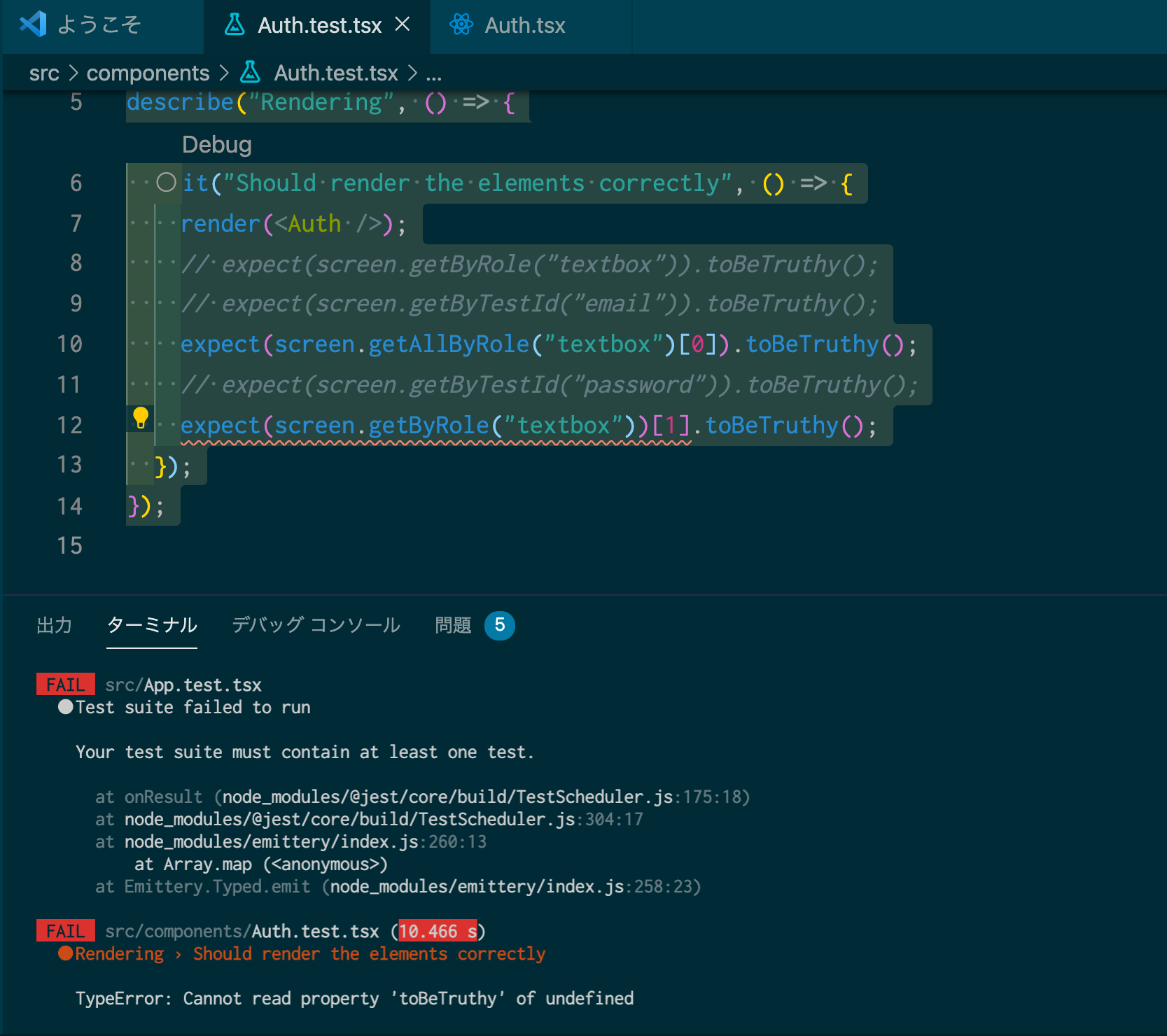
Task: Click the "Should render the elements correctly" string
Action: click(x=477, y=183)
